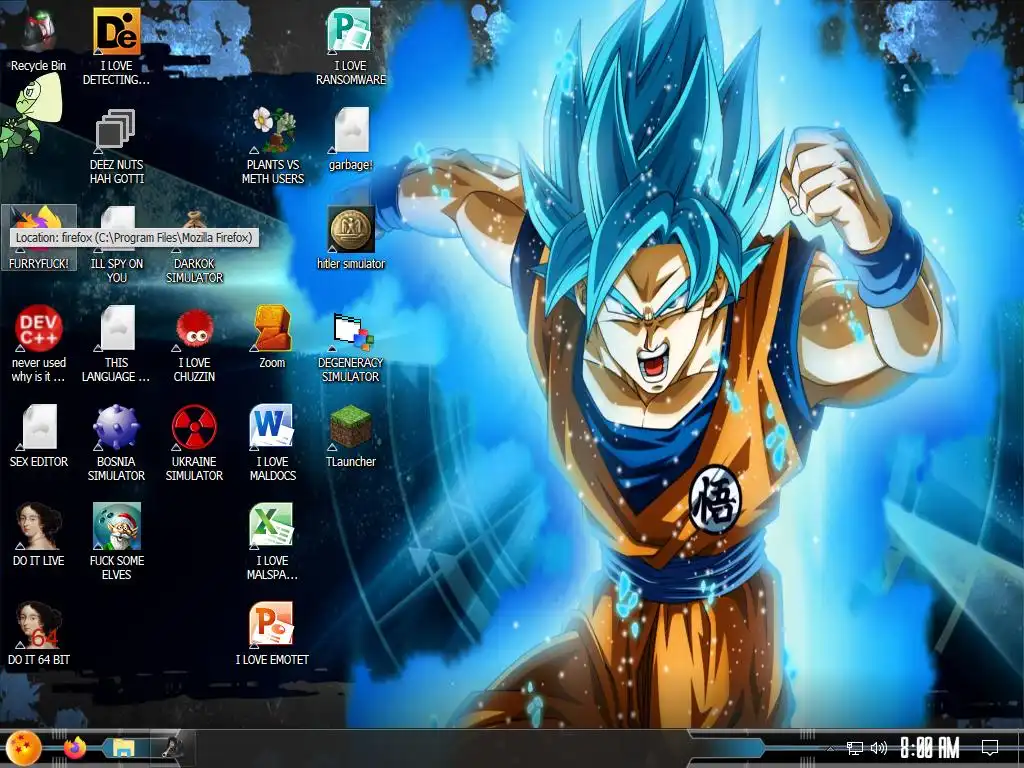This screenshot has height=768, width=1024.
Task: Open File Explorer from the taskbar
Action: (123, 748)
